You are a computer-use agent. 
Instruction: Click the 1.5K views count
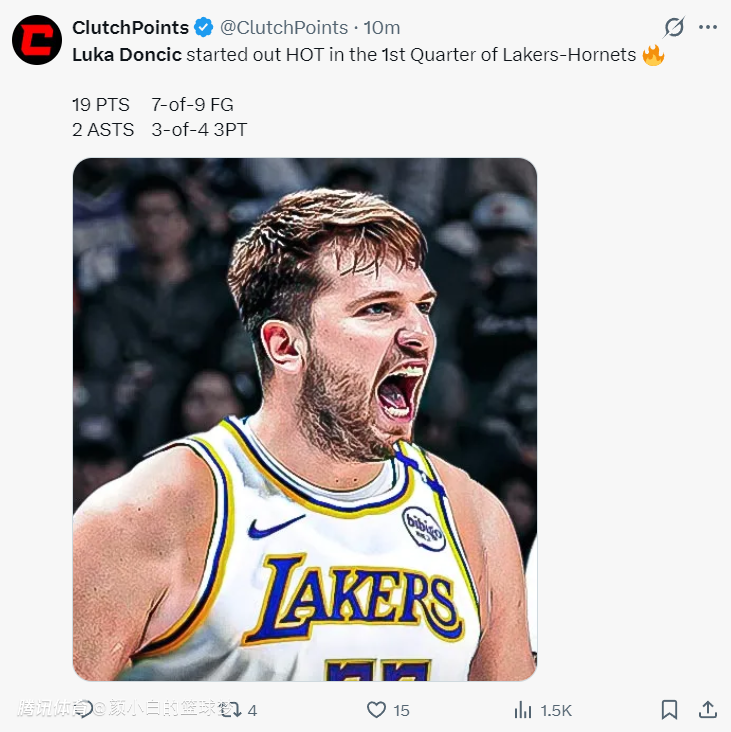tap(556, 710)
